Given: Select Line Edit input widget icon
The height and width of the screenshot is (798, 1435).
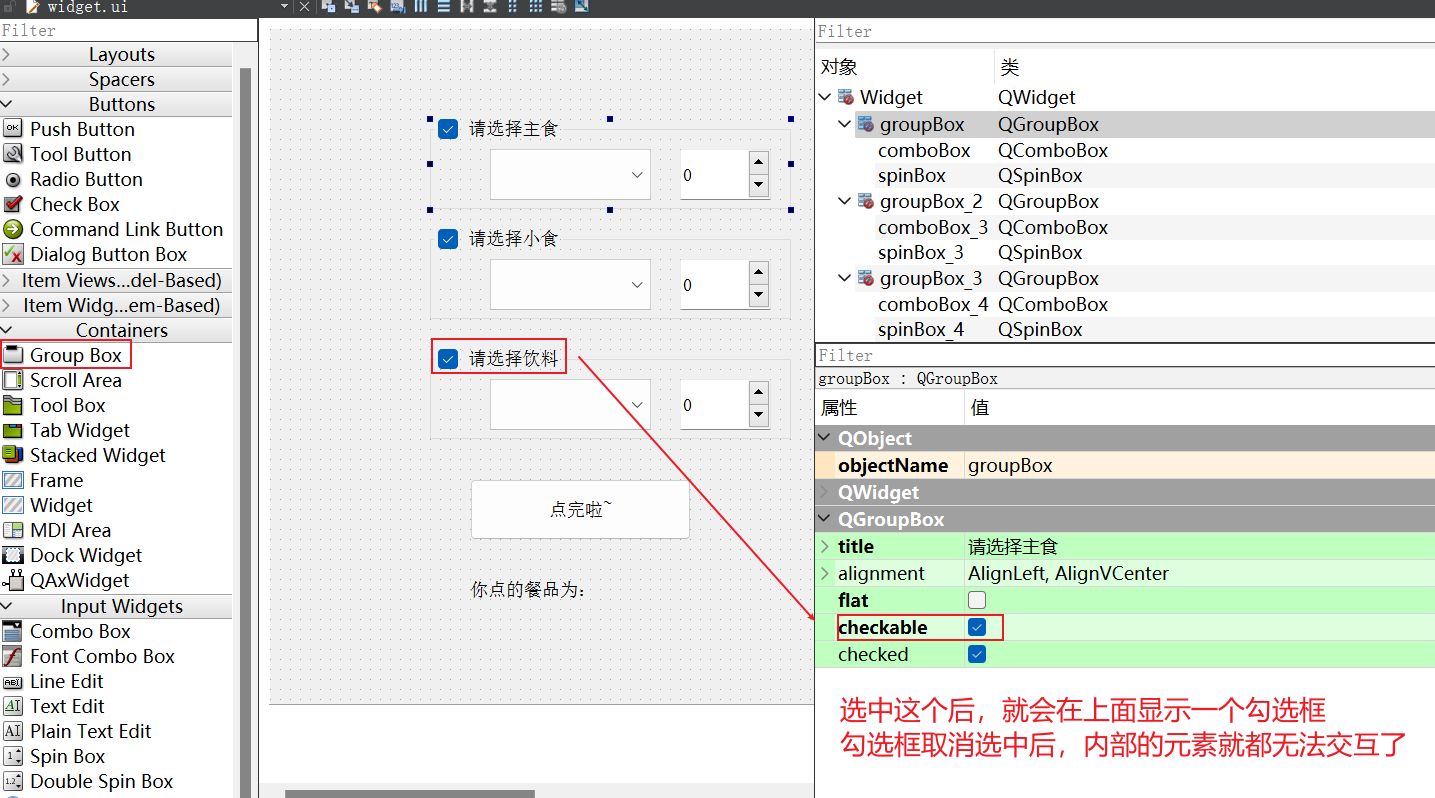Looking at the screenshot, I should click(13, 681).
